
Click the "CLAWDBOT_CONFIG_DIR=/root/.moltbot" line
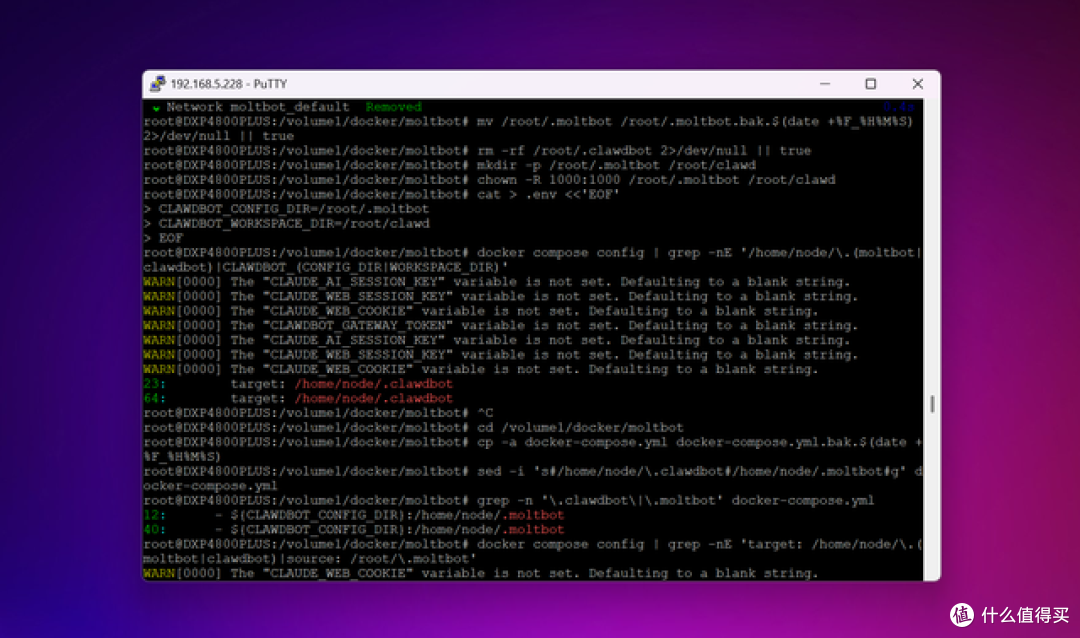click(286, 209)
